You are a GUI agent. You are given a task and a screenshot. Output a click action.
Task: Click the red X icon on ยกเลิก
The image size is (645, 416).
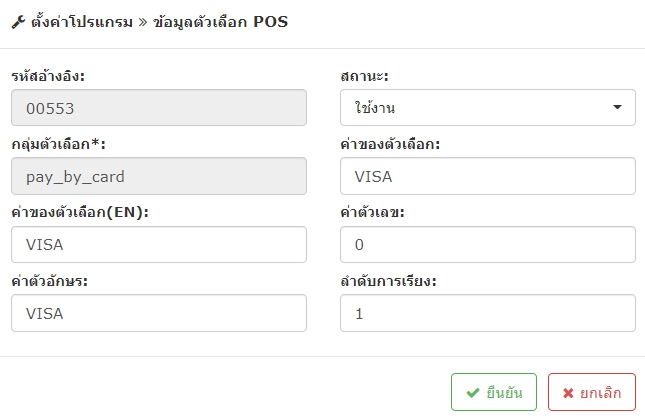click(x=568, y=393)
